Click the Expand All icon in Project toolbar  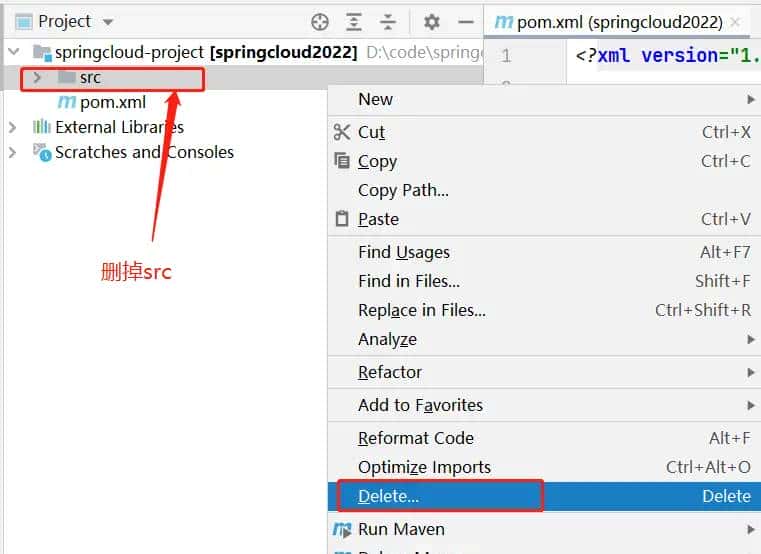pos(354,22)
